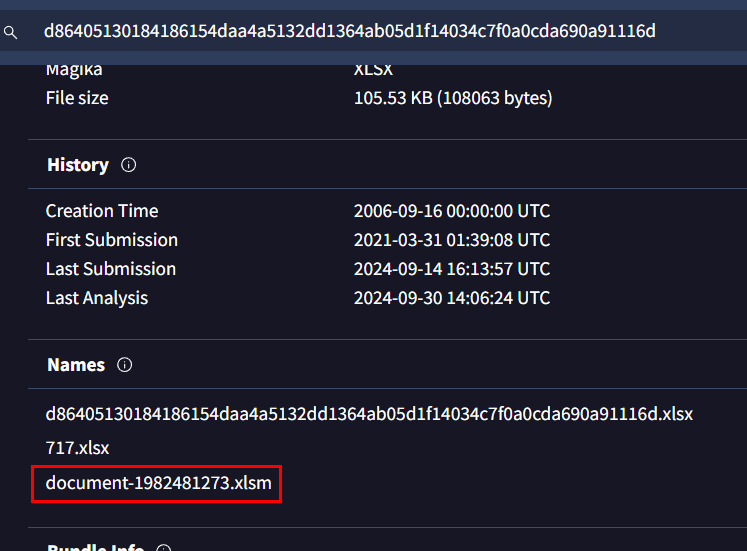Click the 2006-09-16 creation timestamp

[x=452, y=211]
